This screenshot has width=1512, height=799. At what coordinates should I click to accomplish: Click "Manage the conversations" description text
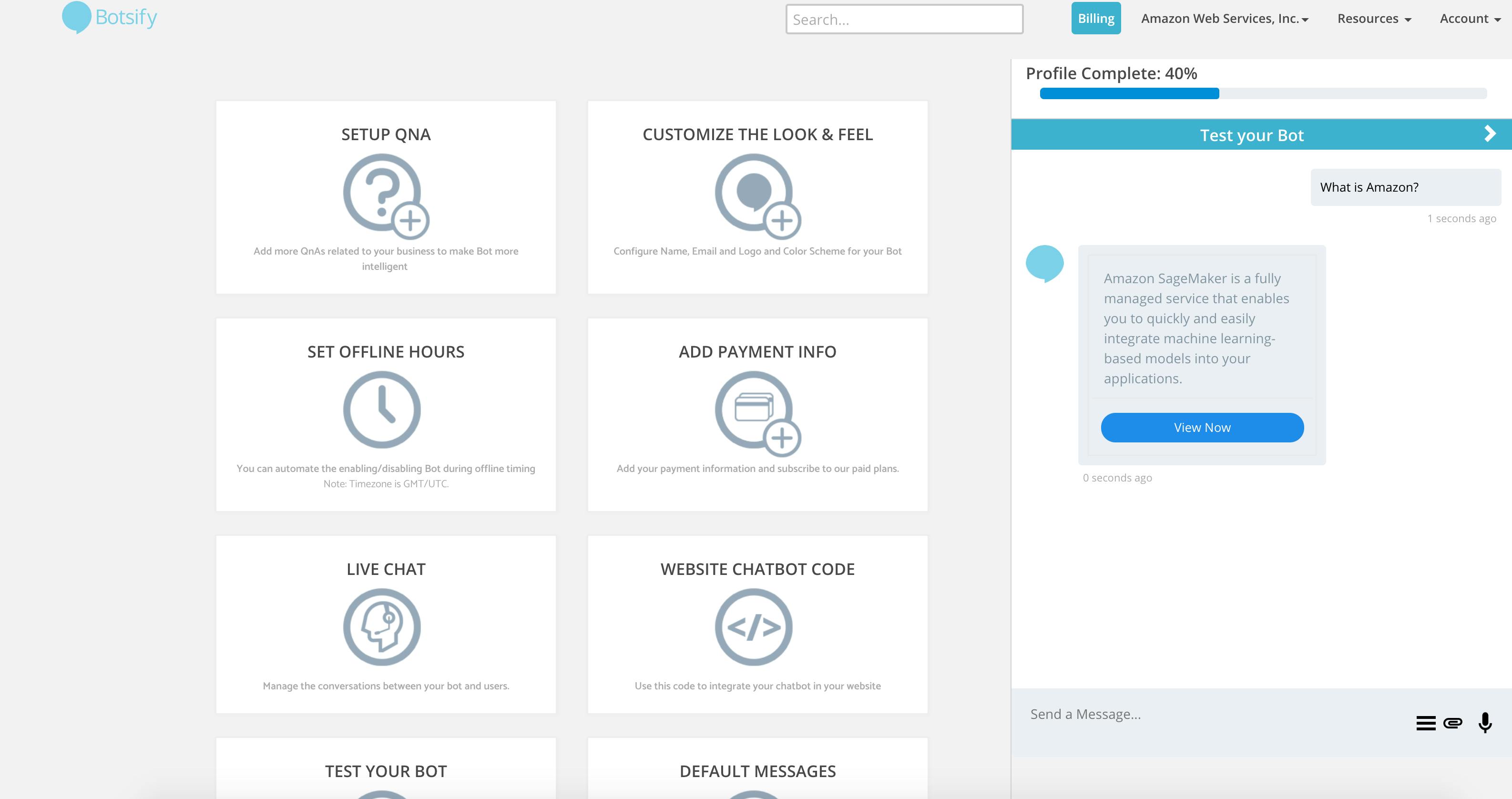[386, 686]
